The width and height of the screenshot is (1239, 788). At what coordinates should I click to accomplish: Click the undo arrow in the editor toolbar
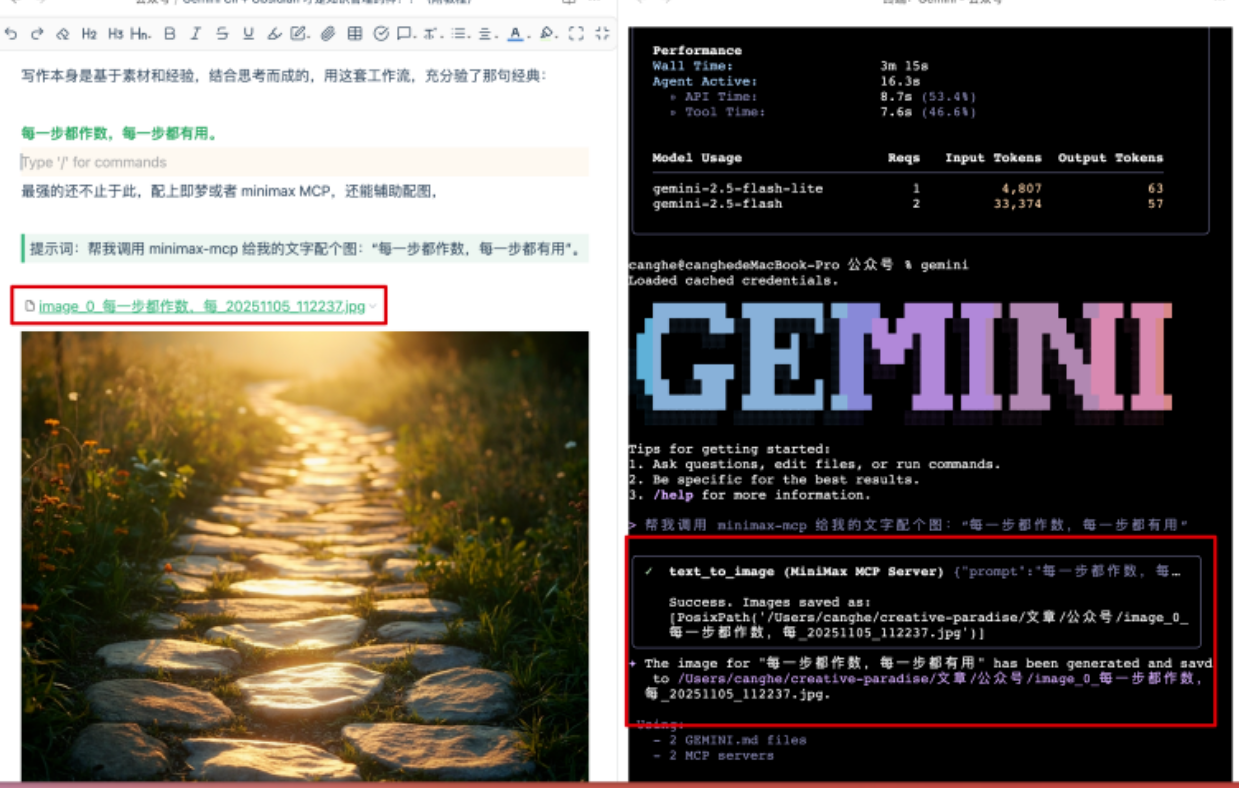click(11, 34)
